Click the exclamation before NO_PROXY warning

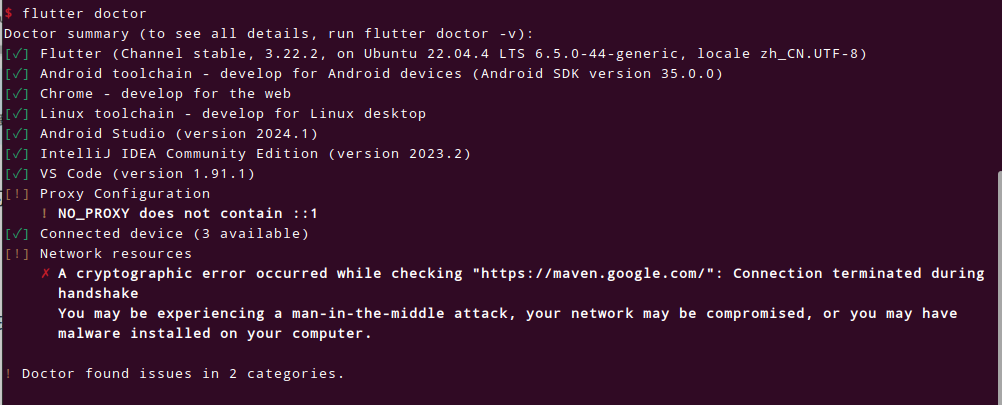44,213
